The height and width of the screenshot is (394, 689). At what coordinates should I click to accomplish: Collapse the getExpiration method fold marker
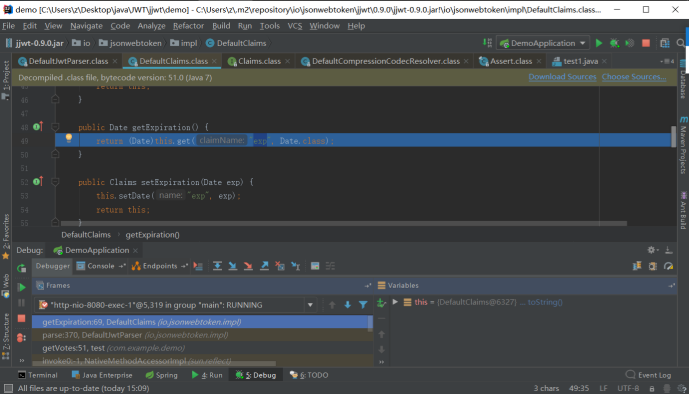coord(55,127)
